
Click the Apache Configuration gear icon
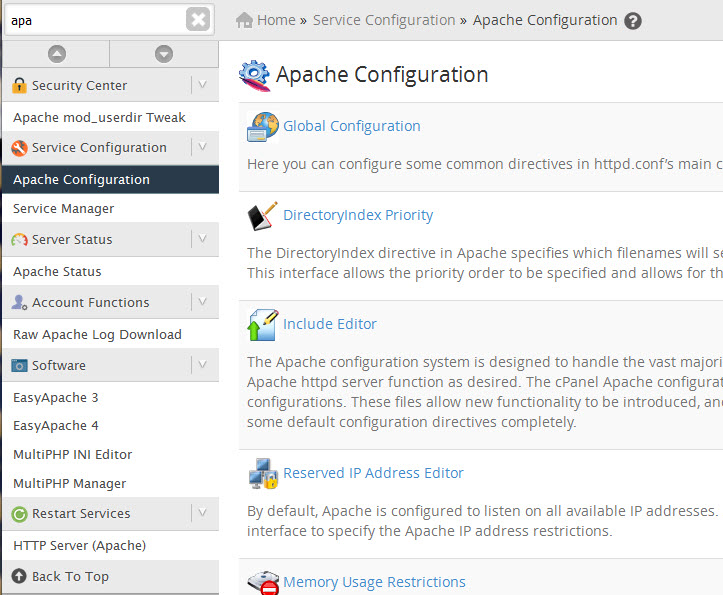(x=254, y=75)
